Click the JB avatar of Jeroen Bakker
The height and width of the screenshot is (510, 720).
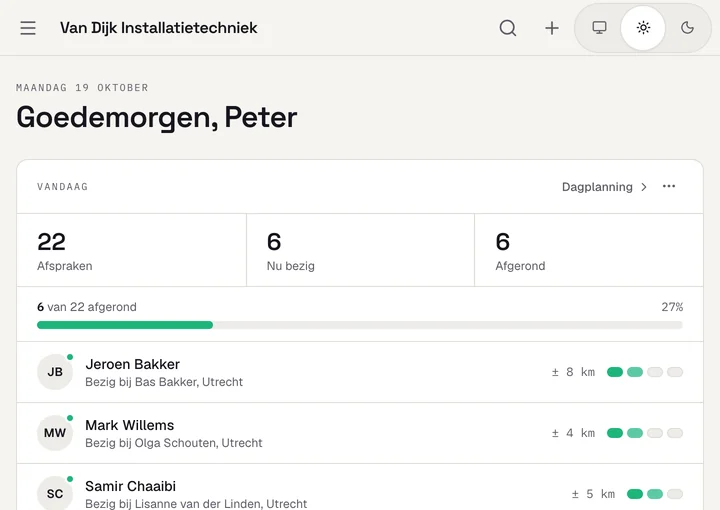[x=55, y=372]
